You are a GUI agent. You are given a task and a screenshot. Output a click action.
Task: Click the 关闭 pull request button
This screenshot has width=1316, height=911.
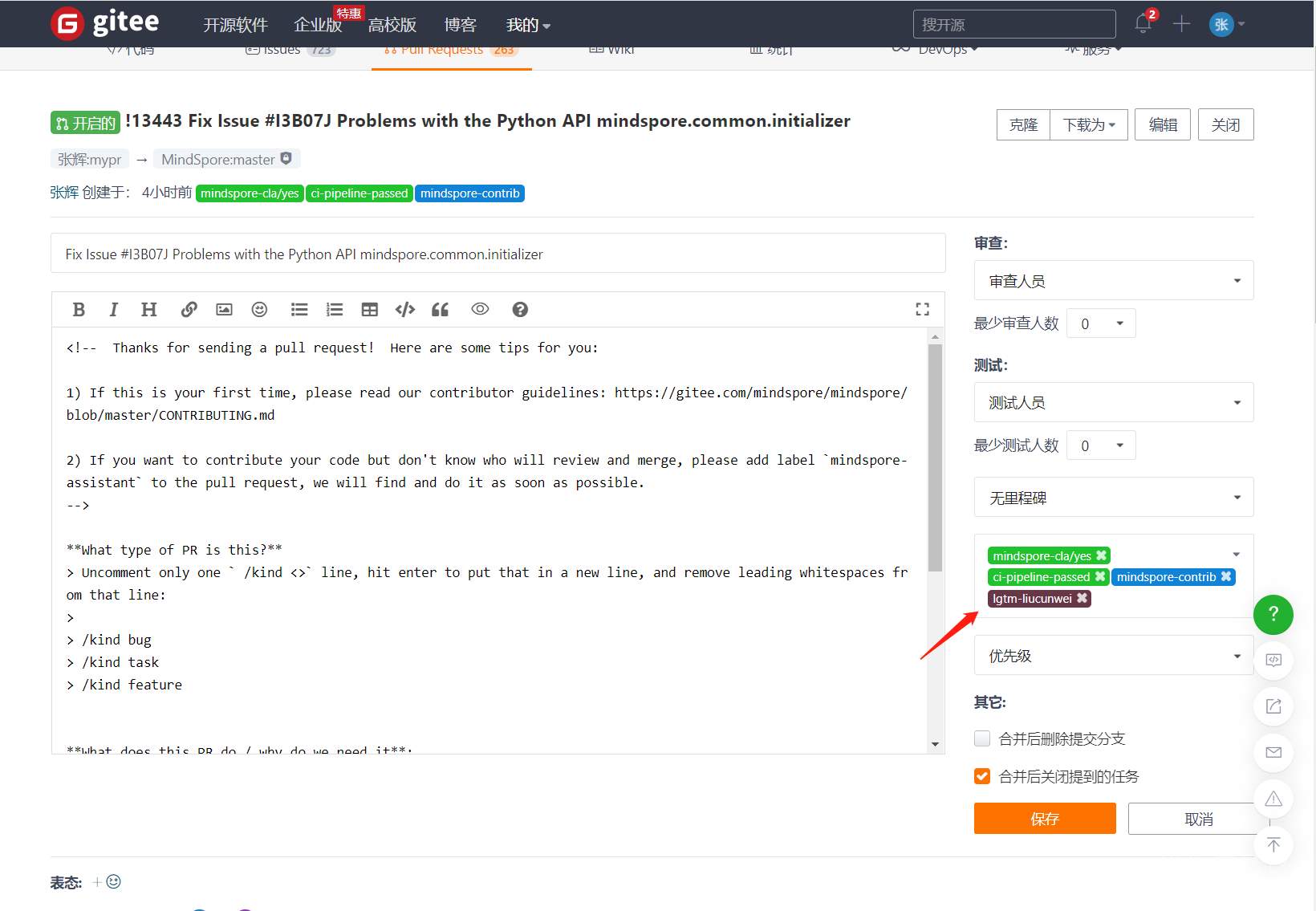(x=1225, y=124)
